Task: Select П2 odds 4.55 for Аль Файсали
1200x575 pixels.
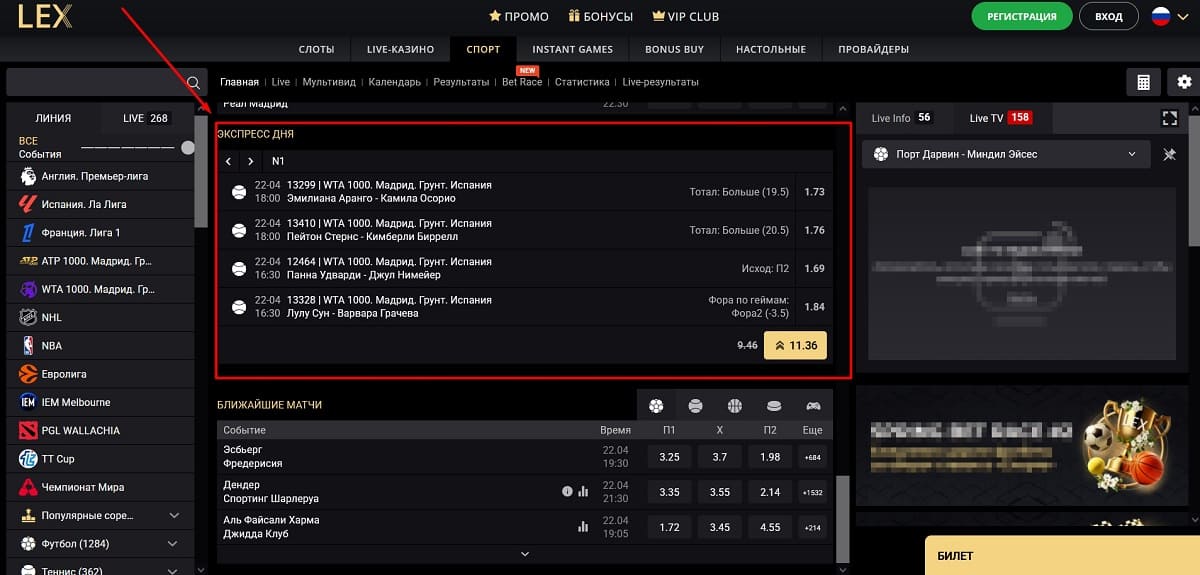Action: 770,526
